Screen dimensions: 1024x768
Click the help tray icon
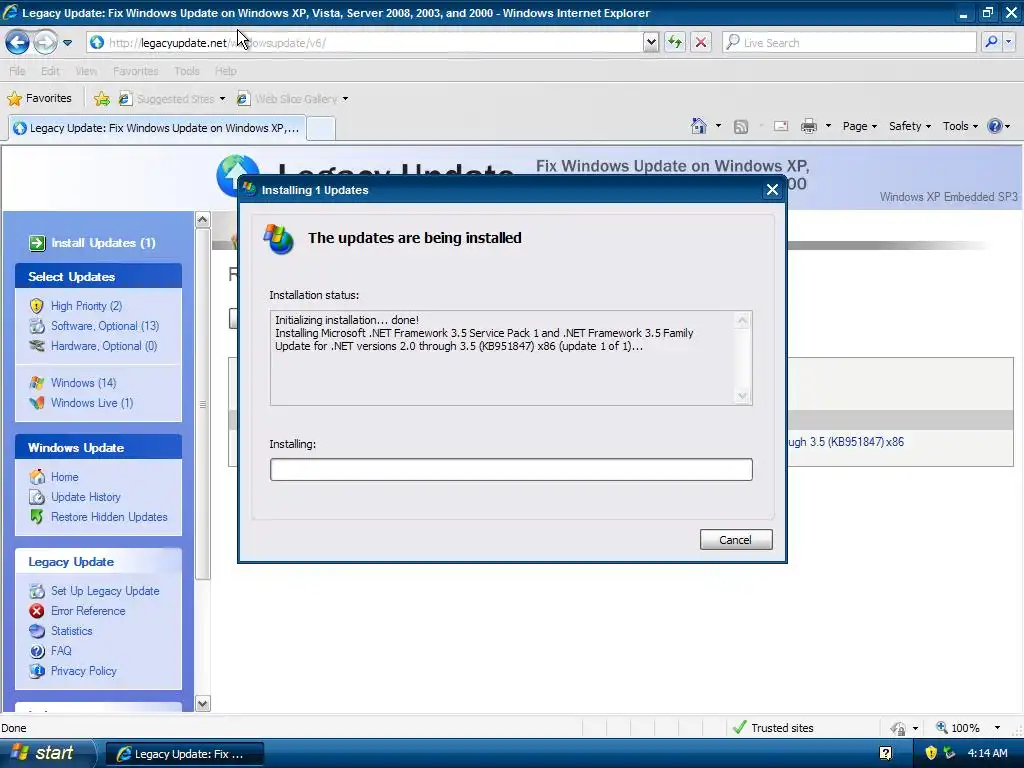[886, 753]
